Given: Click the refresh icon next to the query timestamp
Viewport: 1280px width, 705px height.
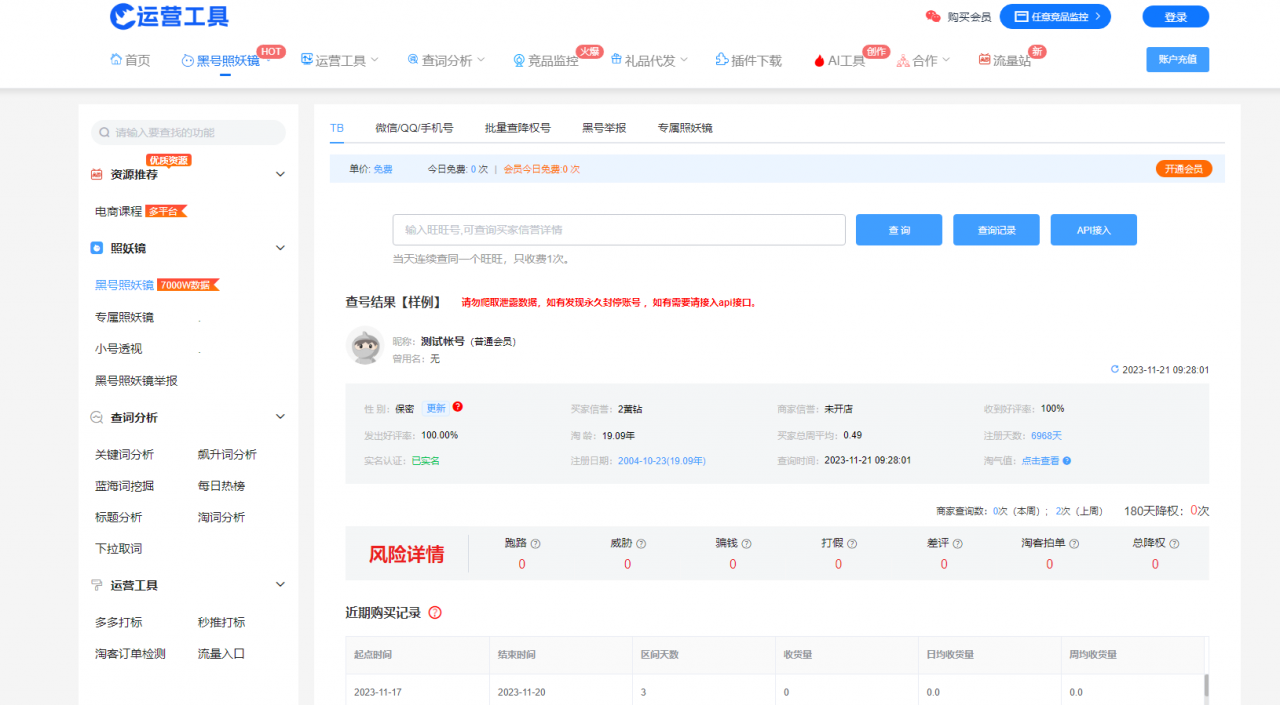Looking at the screenshot, I should [1114, 368].
